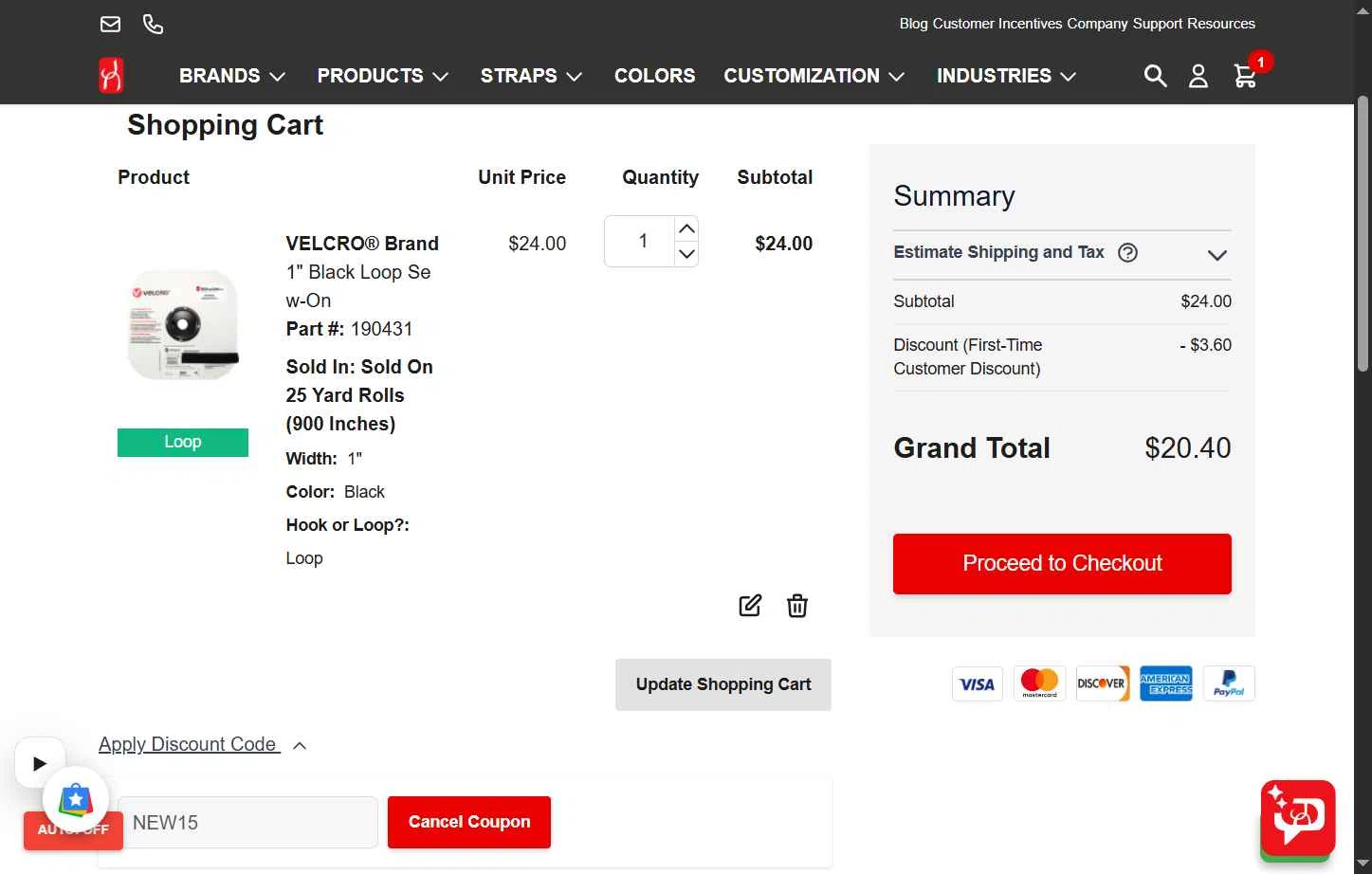
Task: Open the Industries dropdown menu
Action: coord(1006,76)
